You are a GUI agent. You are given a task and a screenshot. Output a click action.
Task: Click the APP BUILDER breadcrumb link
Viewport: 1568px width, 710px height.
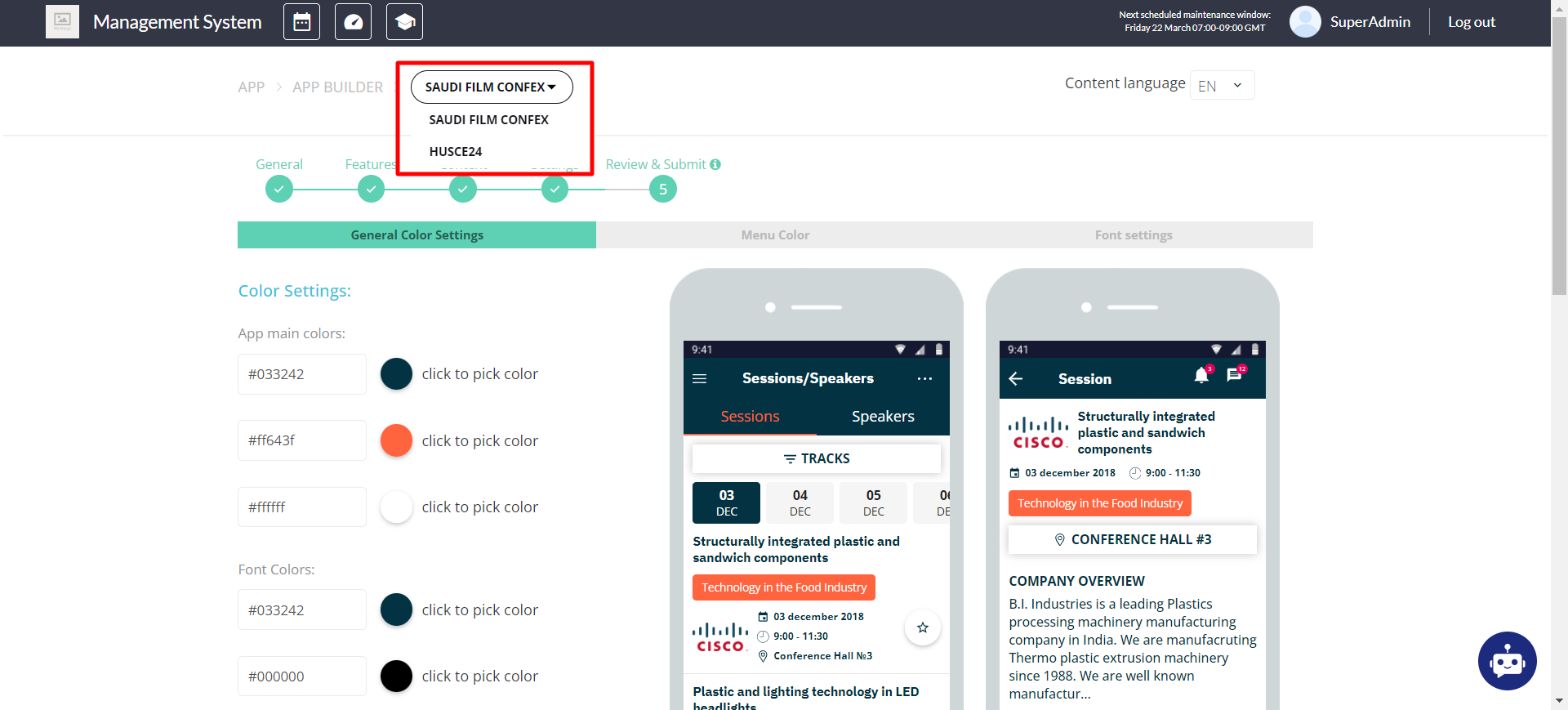click(x=337, y=87)
